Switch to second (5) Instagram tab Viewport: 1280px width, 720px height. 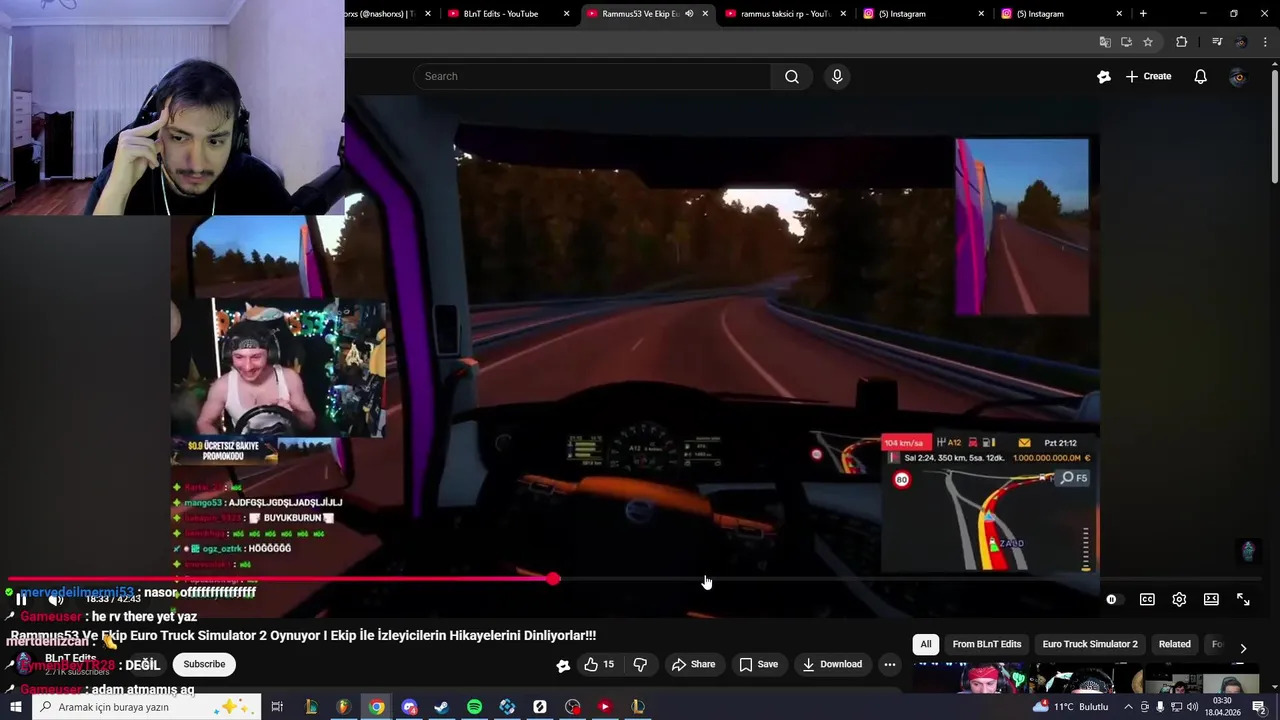tap(1053, 14)
